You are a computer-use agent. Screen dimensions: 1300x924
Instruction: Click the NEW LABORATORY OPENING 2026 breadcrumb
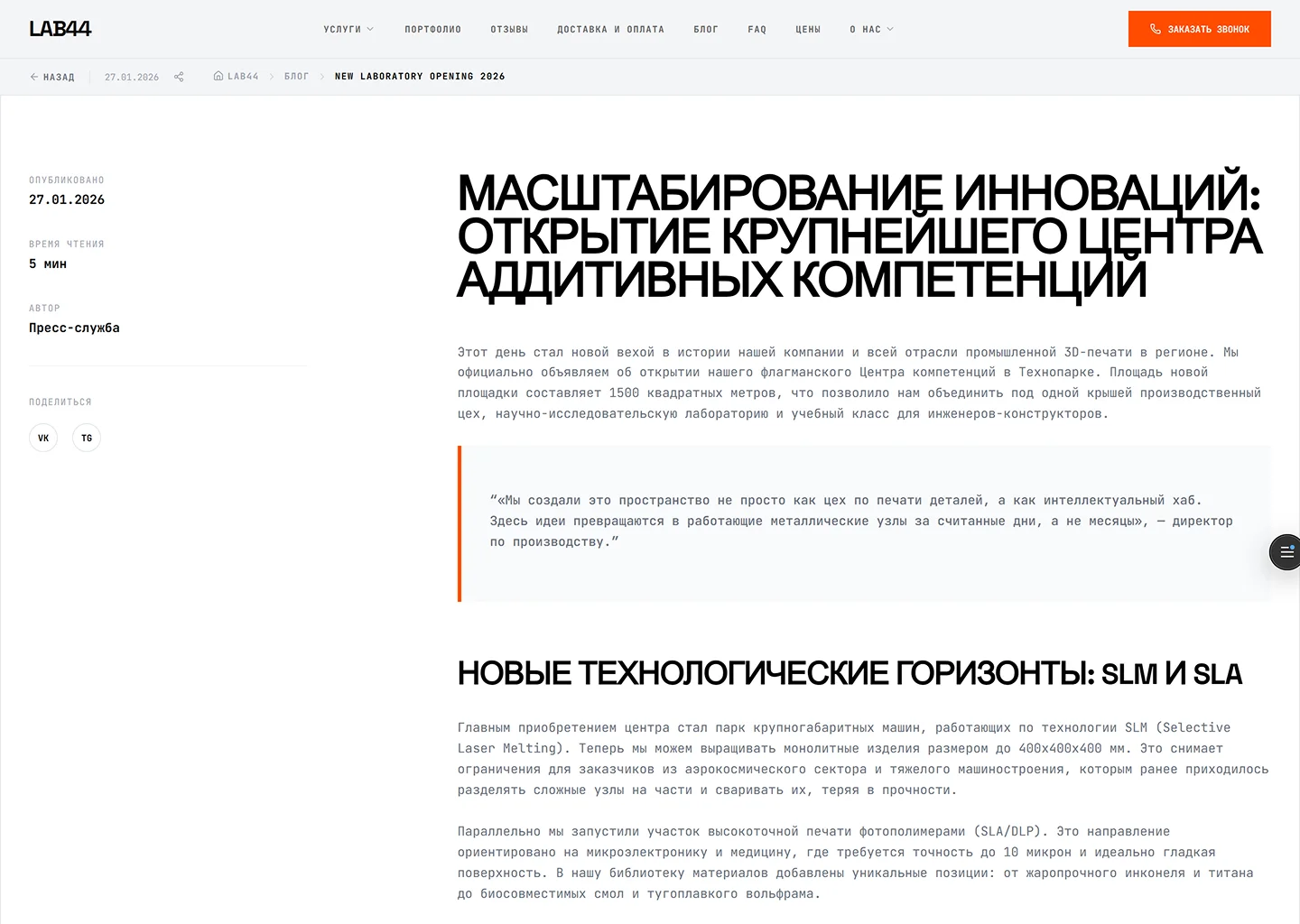point(420,76)
